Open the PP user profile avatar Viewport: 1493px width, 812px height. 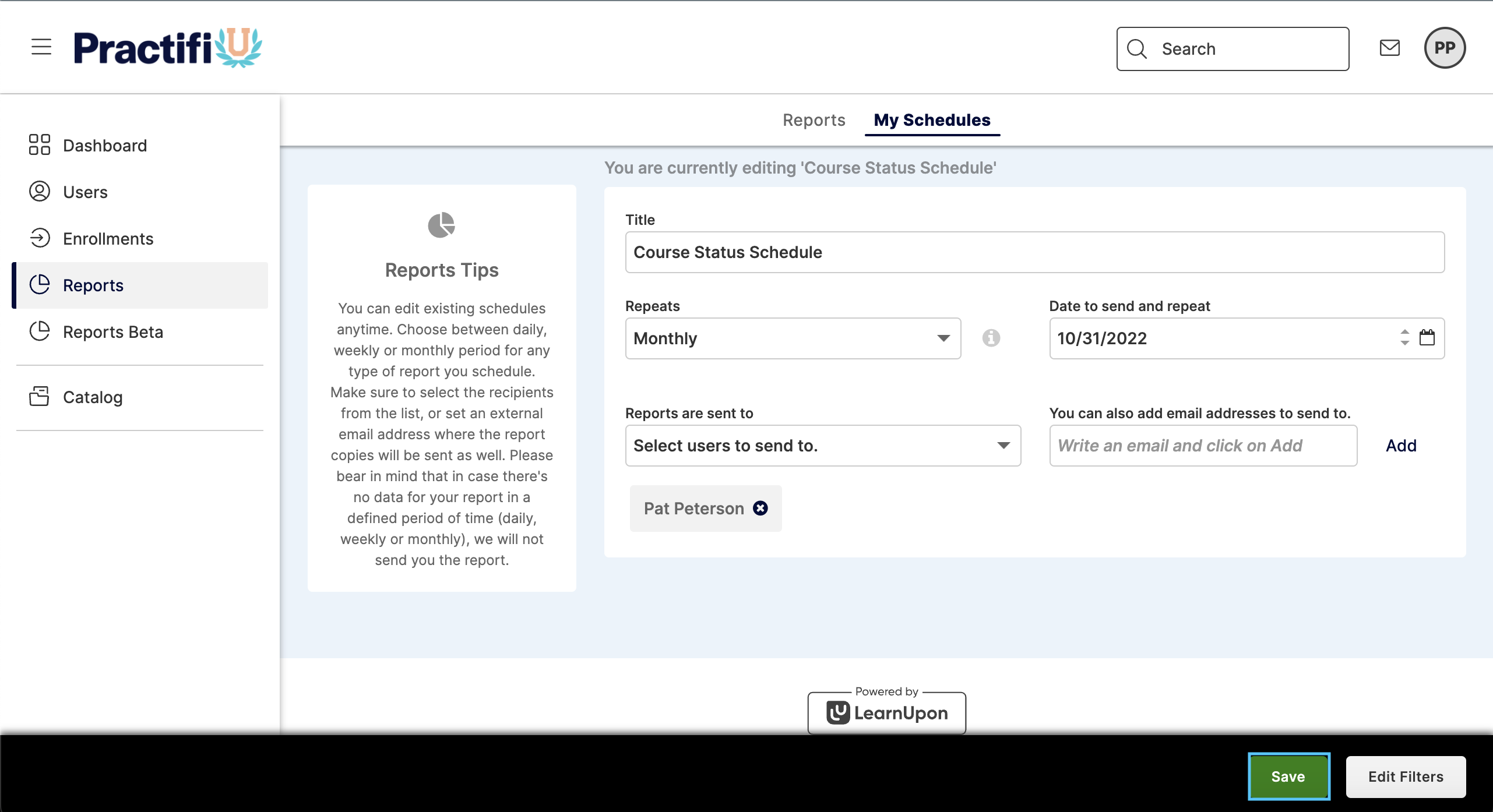coord(1445,48)
